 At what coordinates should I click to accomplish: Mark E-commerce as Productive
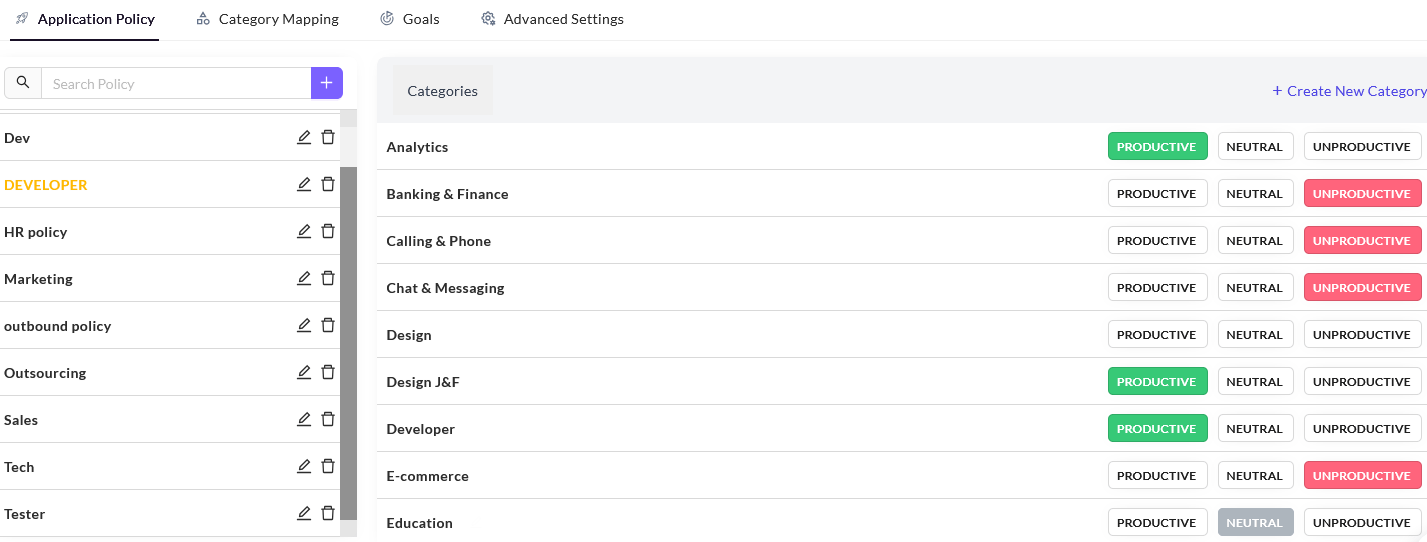click(x=1157, y=476)
